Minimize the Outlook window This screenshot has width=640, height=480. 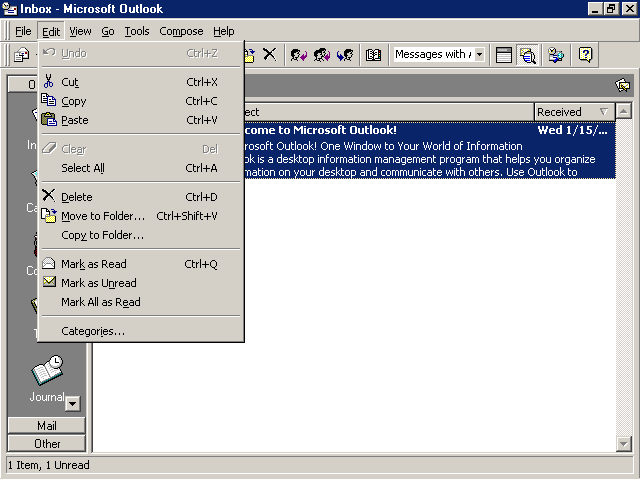(595, 9)
